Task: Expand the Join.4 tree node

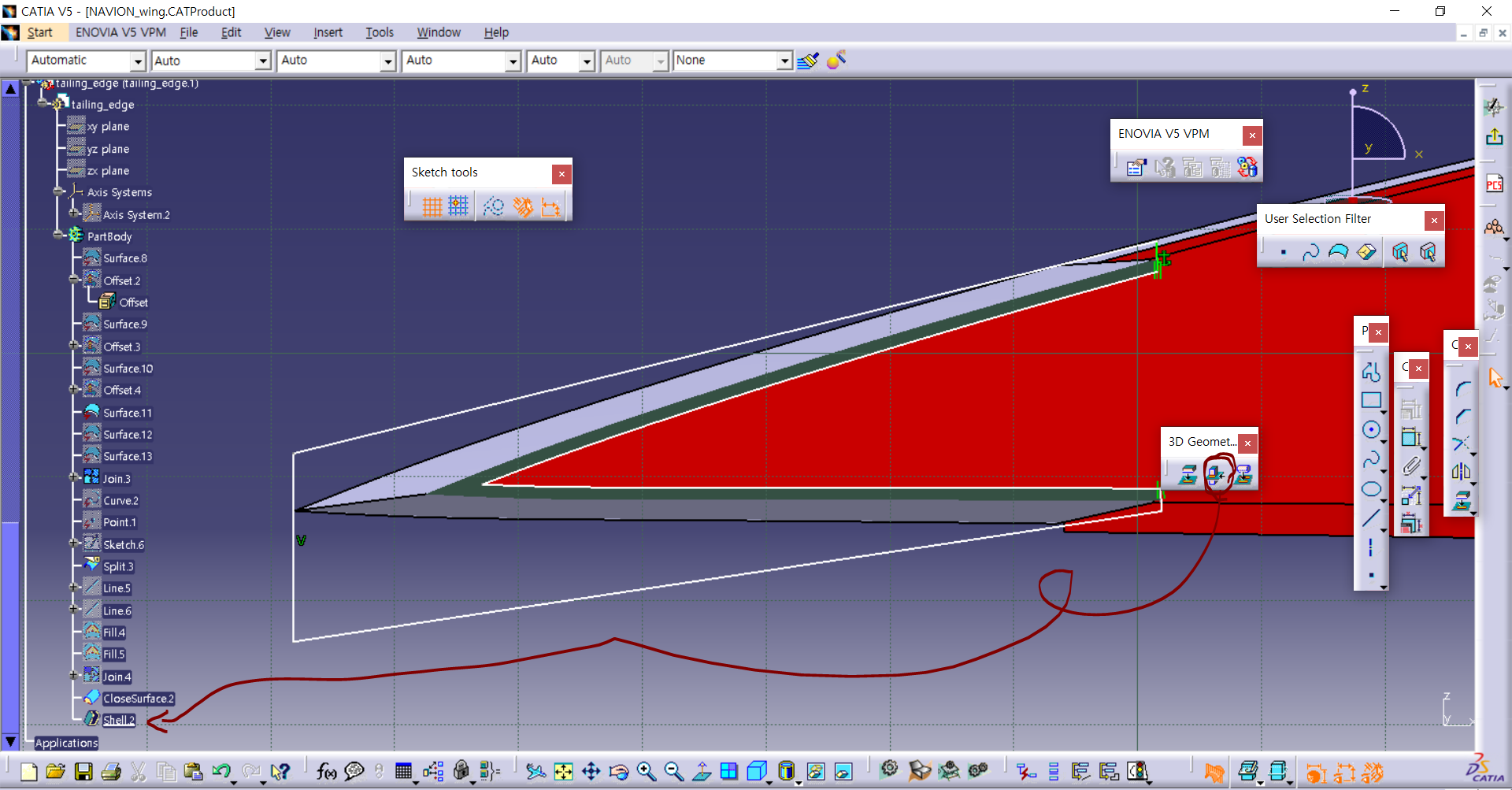Action: click(74, 675)
